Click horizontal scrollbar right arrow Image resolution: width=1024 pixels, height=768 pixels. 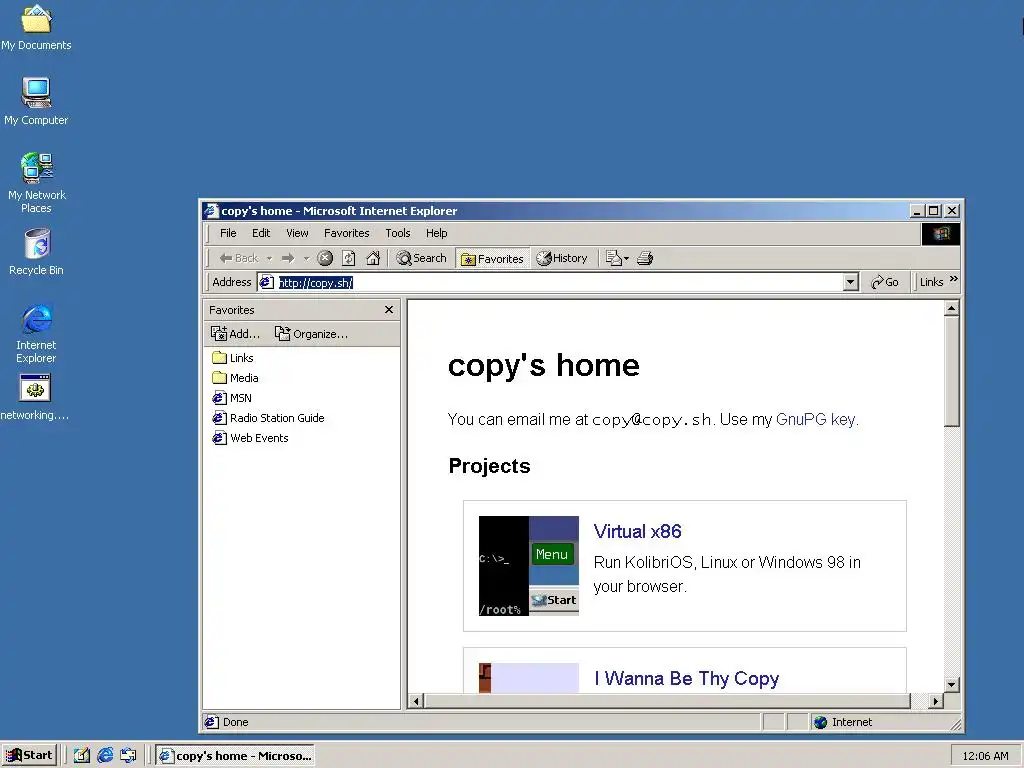point(936,701)
